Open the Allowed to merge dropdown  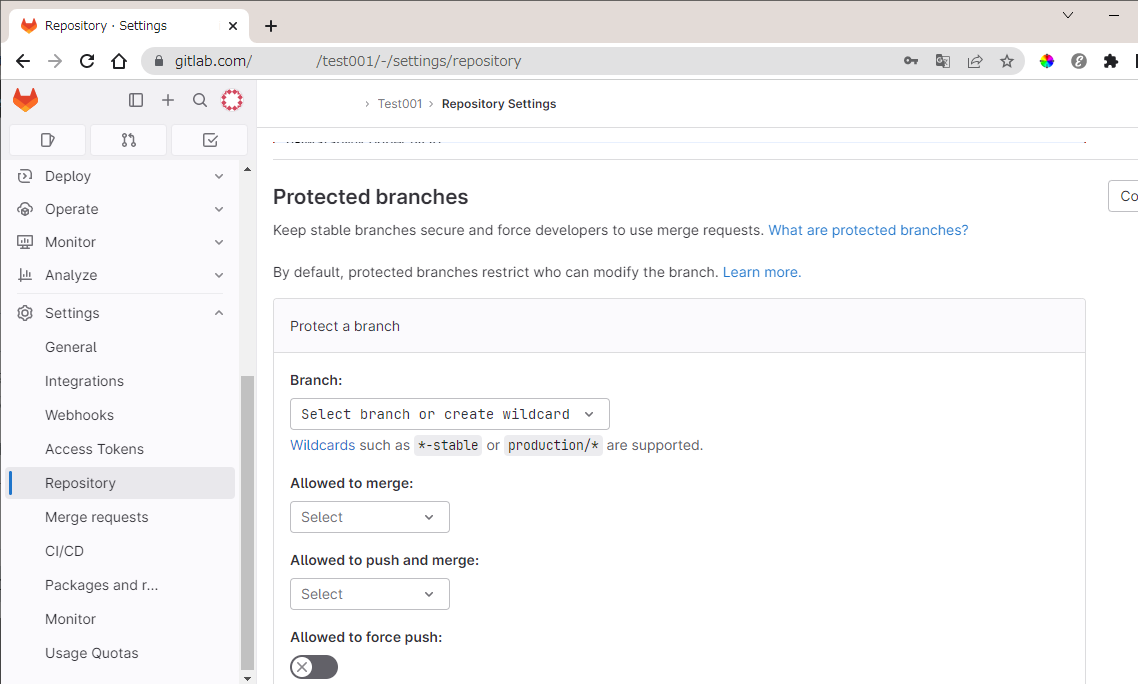[x=369, y=517]
